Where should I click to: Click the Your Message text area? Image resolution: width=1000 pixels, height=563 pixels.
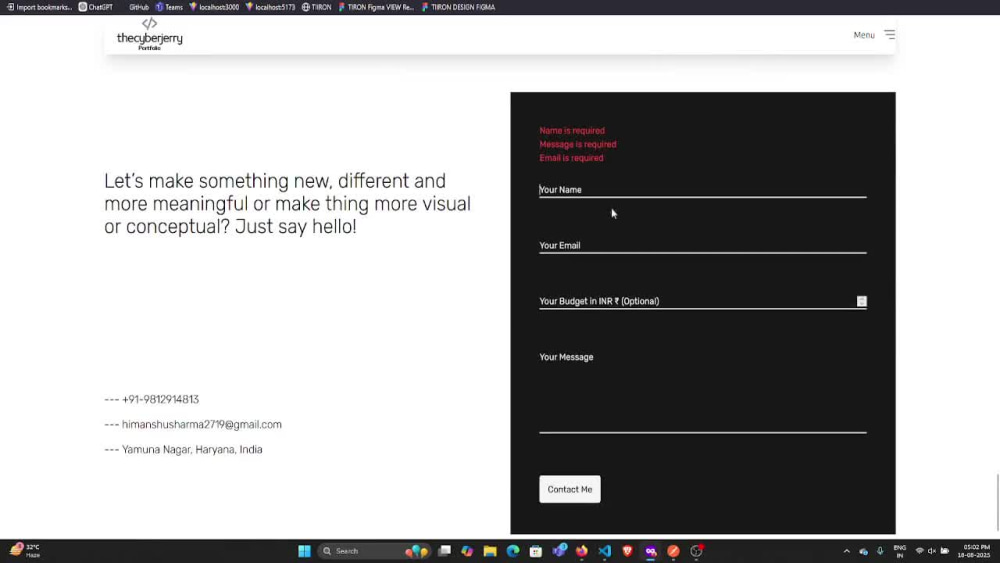(x=702, y=390)
